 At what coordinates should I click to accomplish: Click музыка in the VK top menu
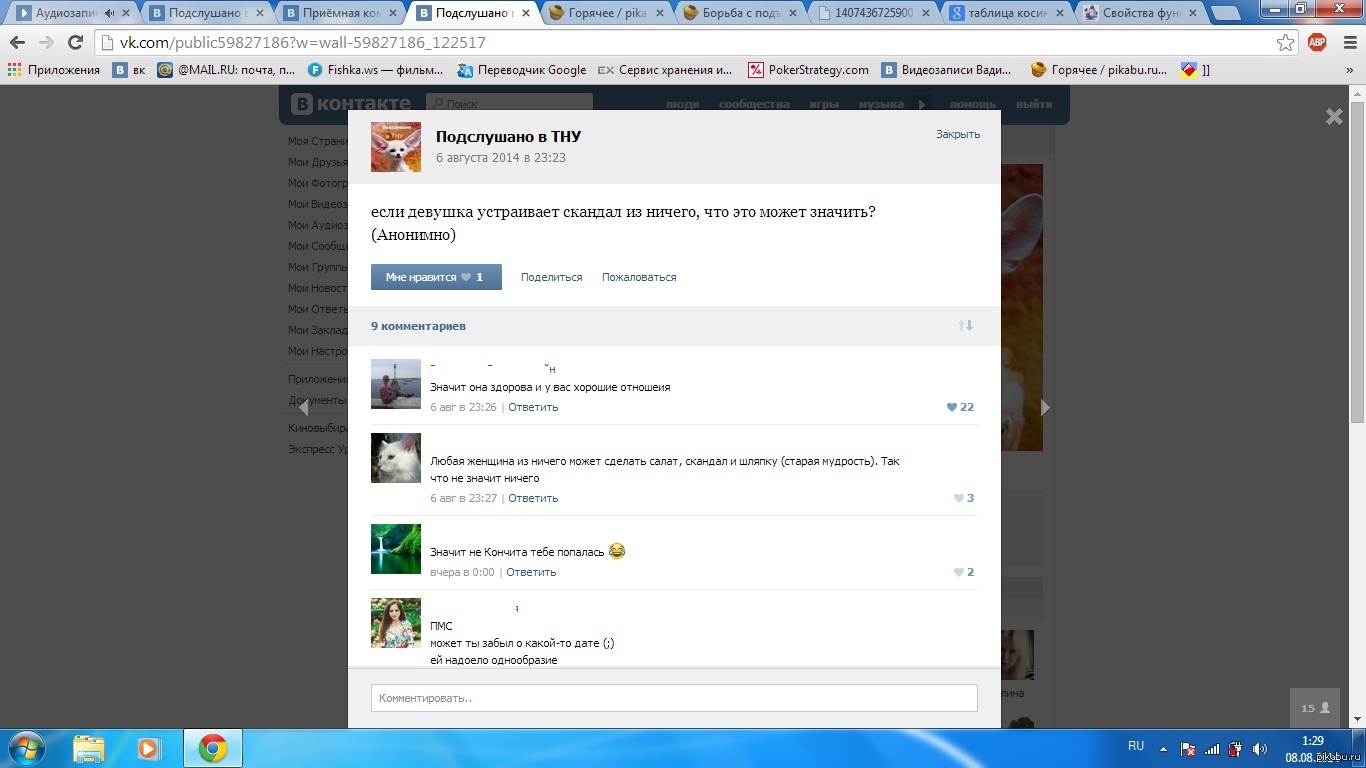[x=880, y=104]
